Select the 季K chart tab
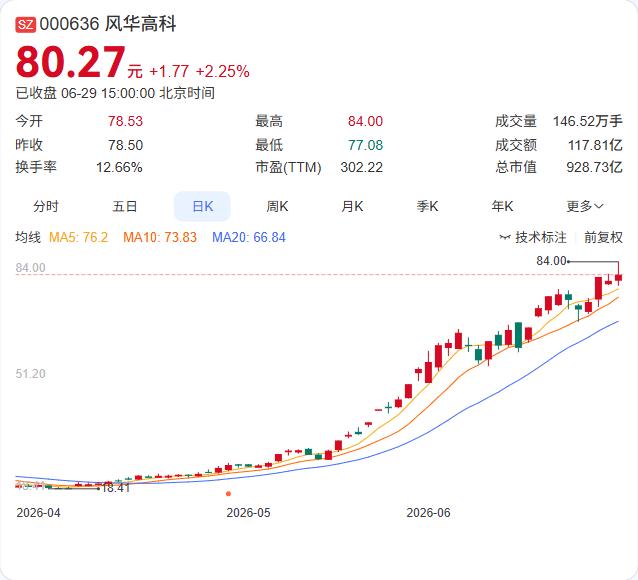Image resolution: width=638 pixels, height=580 pixels. 427,206
